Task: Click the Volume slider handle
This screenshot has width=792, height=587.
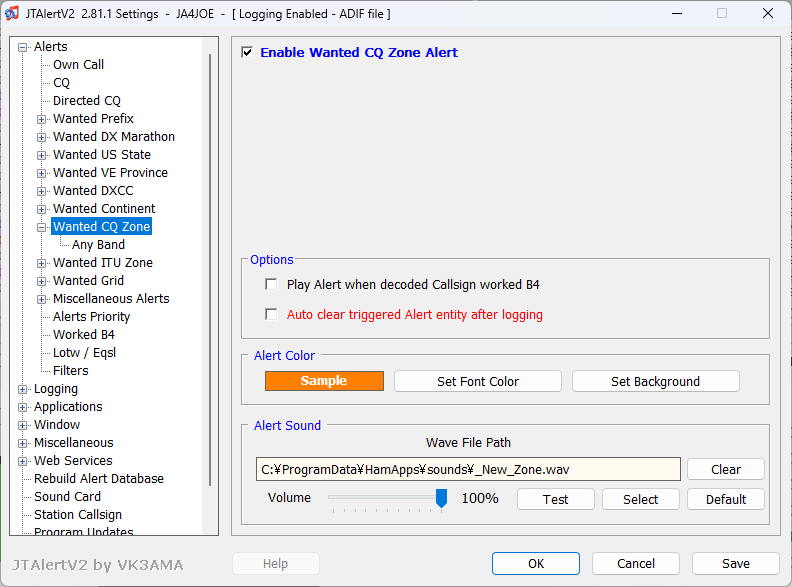Action: coord(441,498)
